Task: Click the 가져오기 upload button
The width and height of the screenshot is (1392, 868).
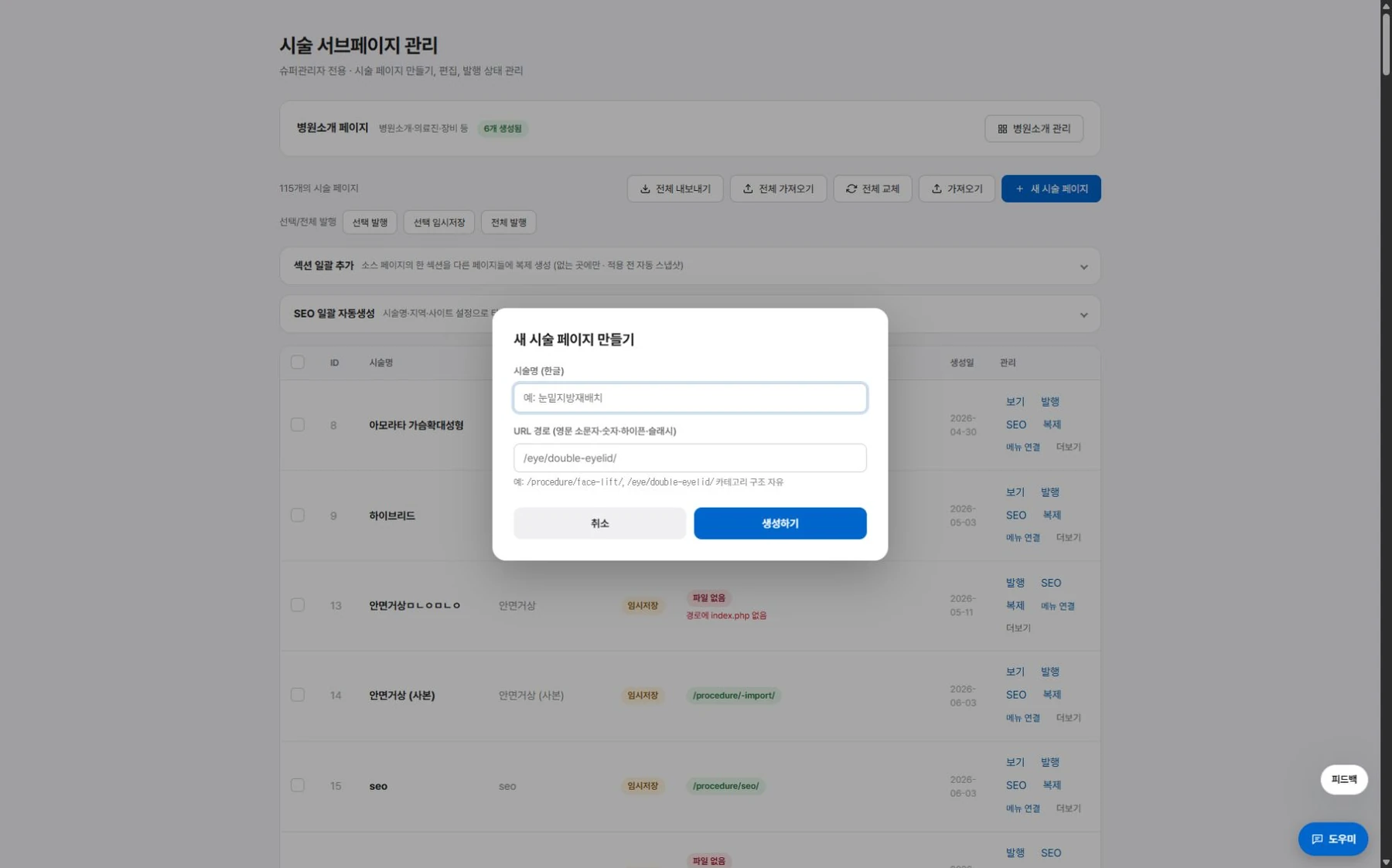Action: point(957,189)
